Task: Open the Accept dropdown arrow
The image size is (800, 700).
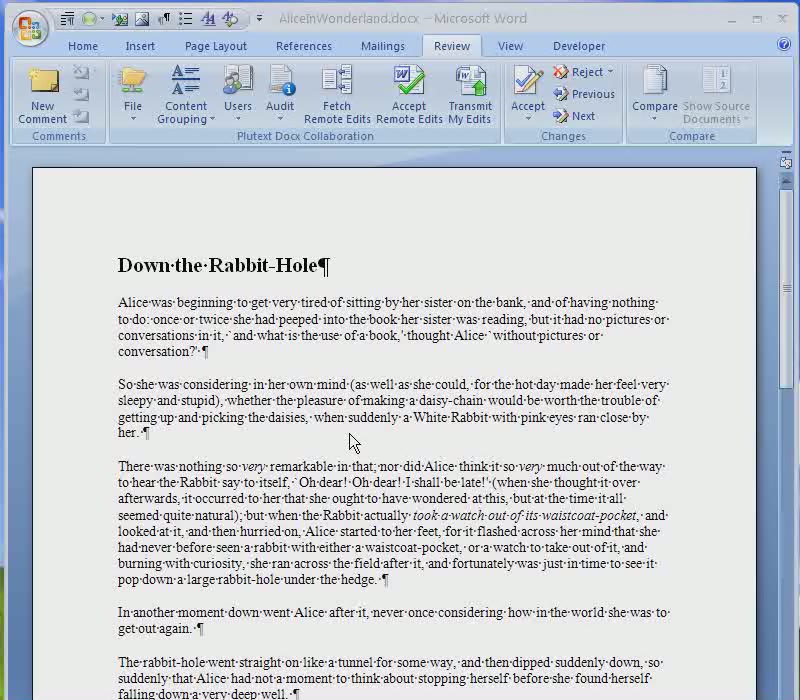Action: (x=528, y=118)
